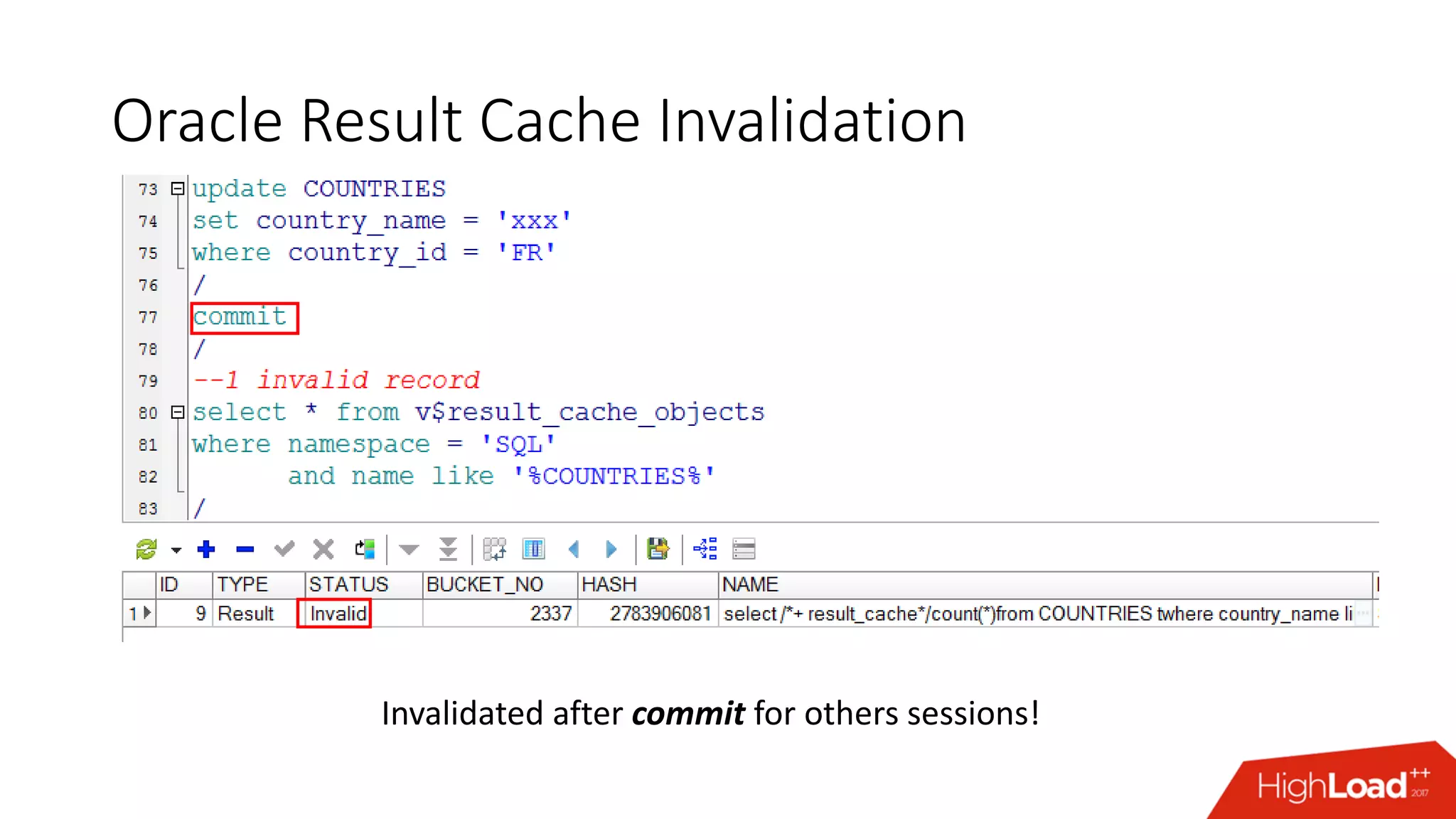Click the fetch all rows icon
The image size is (1456, 819).
[449, 549]
